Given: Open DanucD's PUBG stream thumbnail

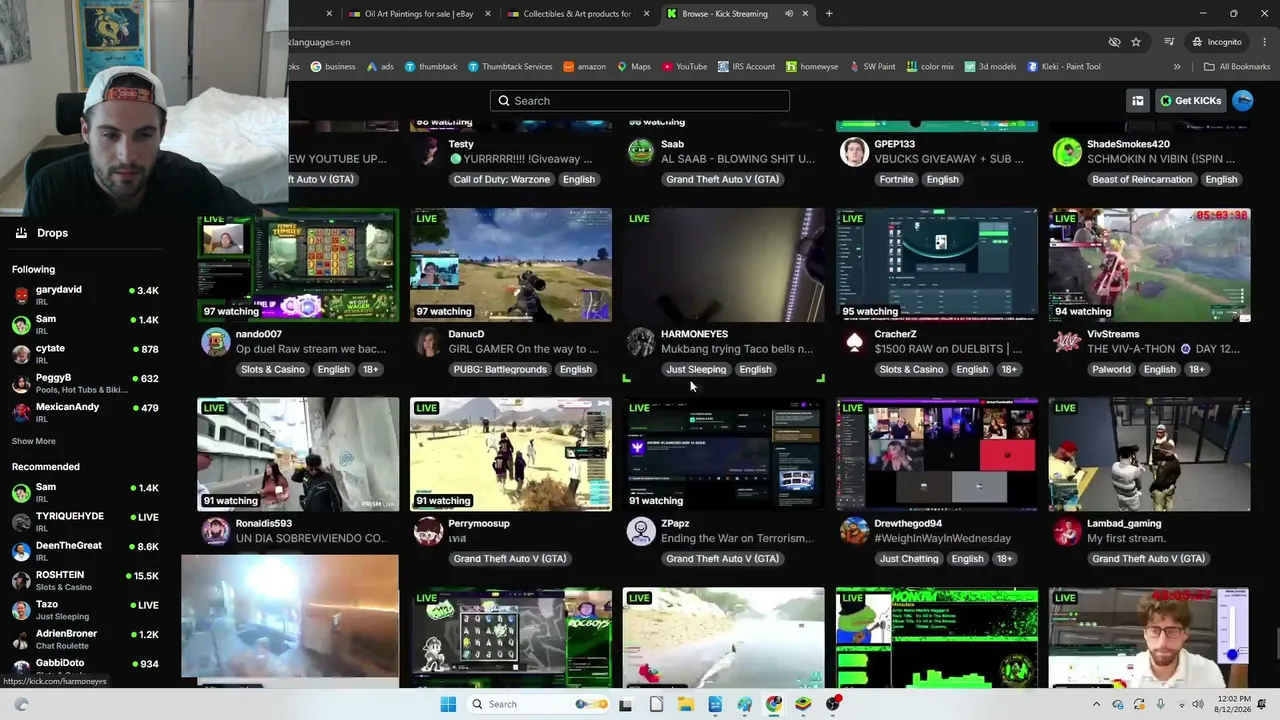Looking at the screenshot, I should pos(511,265).
